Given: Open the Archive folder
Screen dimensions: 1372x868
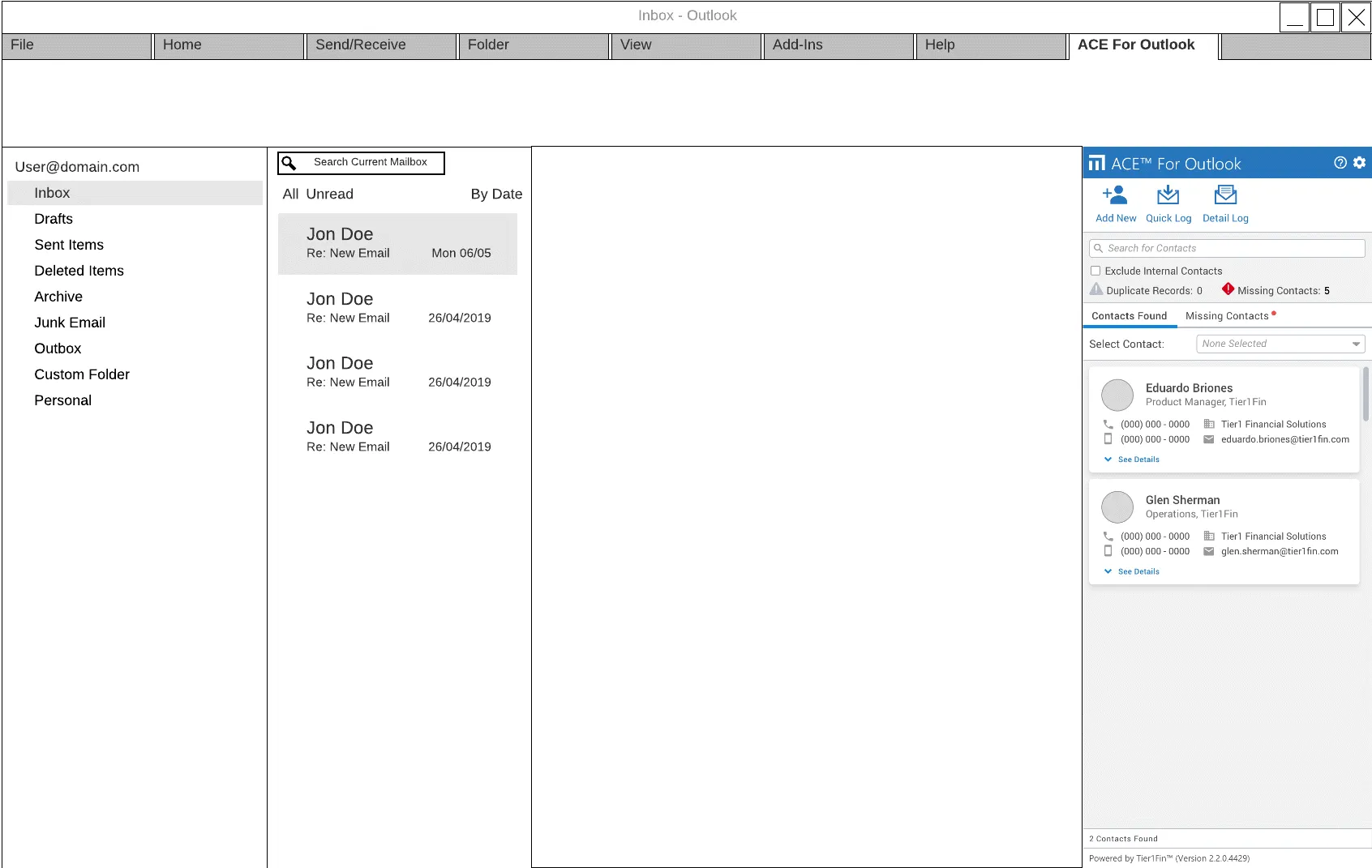Looking at the screenshot, I should 58,297.
